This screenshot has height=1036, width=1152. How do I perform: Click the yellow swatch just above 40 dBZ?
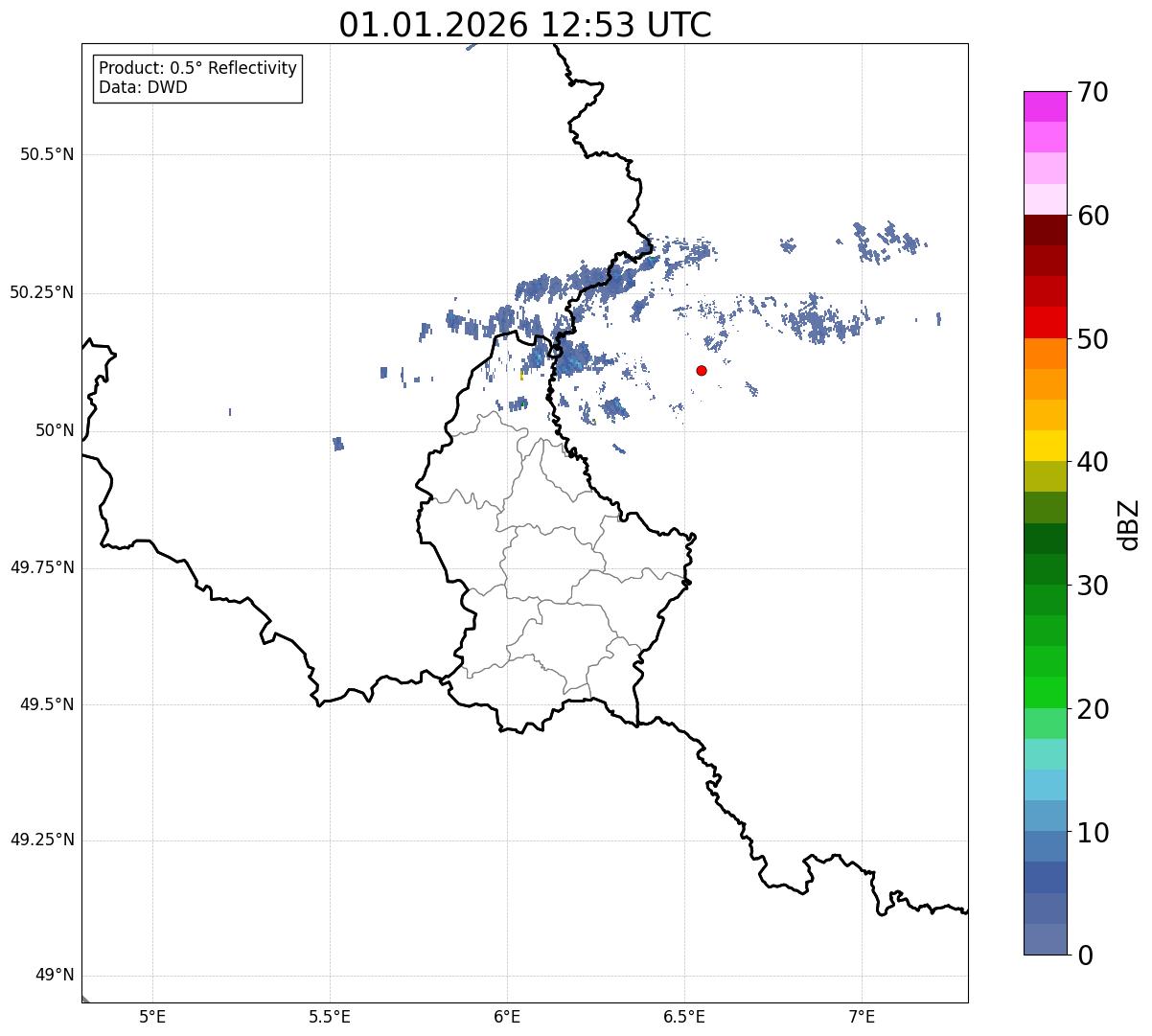[x=1046, y=446]
